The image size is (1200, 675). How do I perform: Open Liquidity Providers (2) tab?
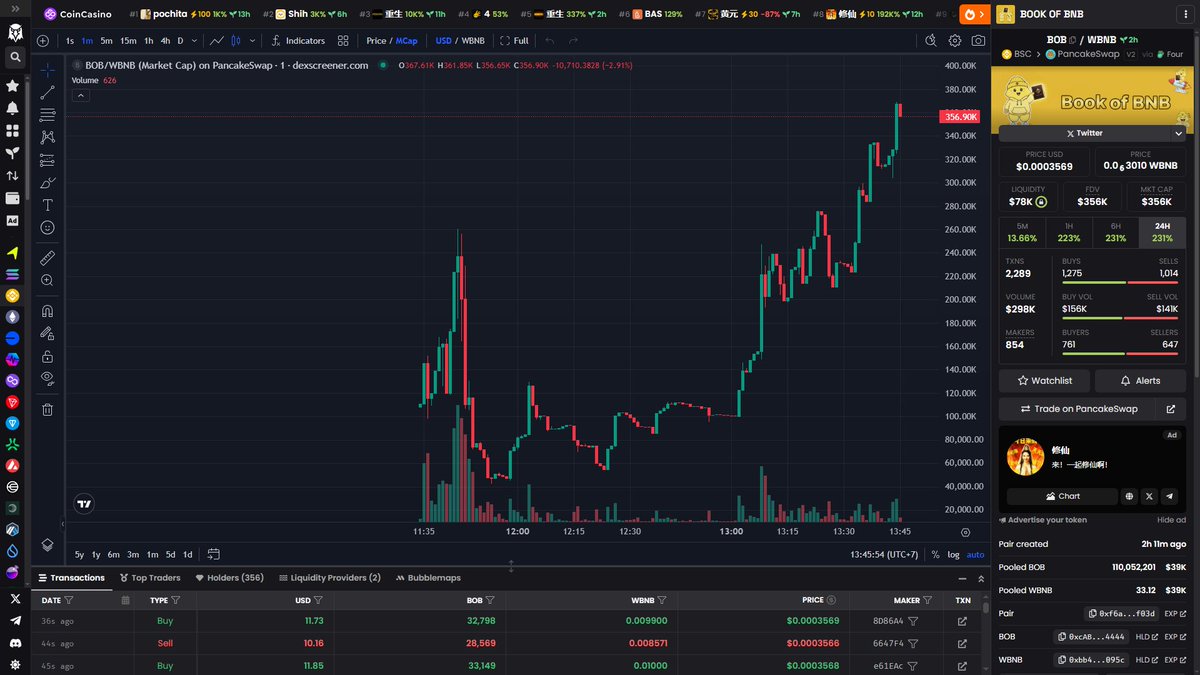pos(330,578)
